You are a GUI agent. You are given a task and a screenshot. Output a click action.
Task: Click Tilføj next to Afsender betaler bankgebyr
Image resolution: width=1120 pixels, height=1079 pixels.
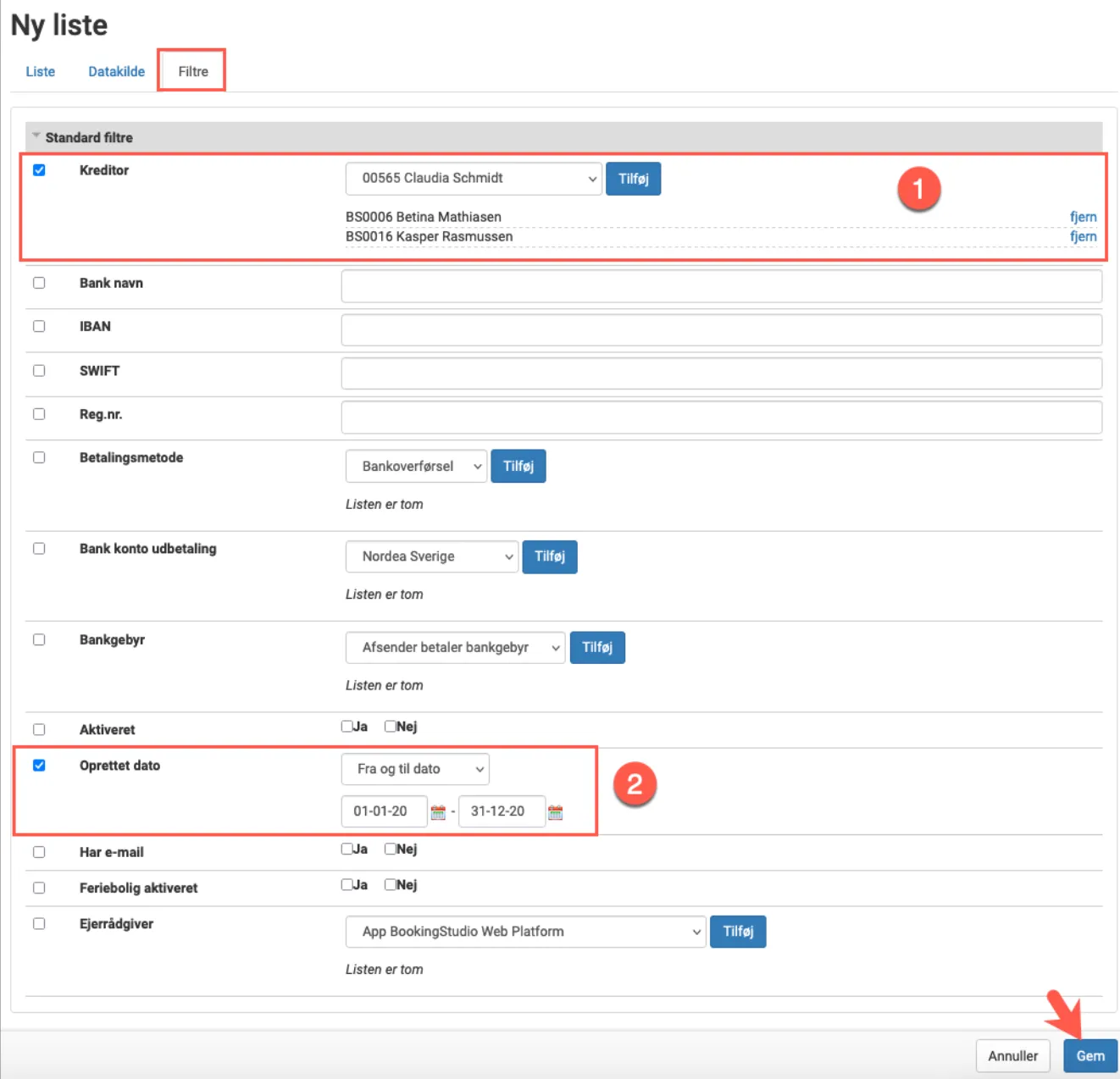point(597,648)
